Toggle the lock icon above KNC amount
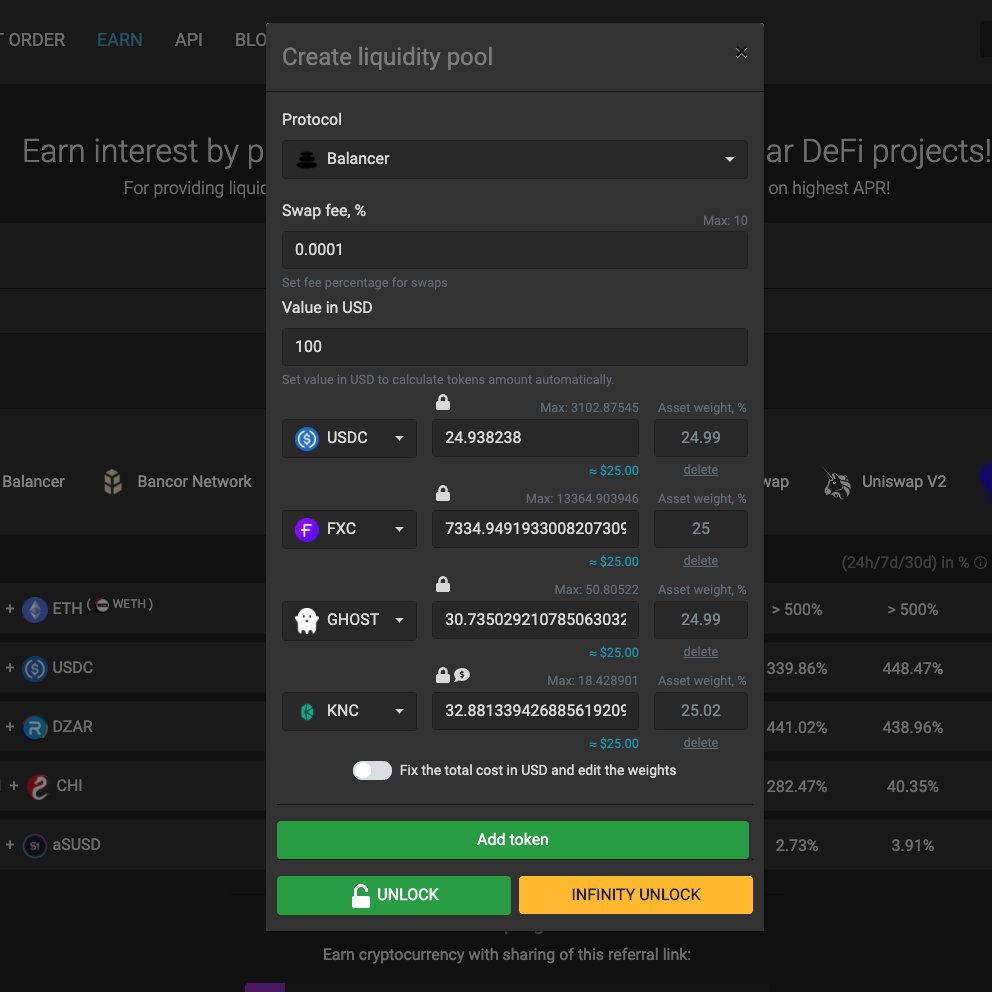 click(x=443, y=675)
